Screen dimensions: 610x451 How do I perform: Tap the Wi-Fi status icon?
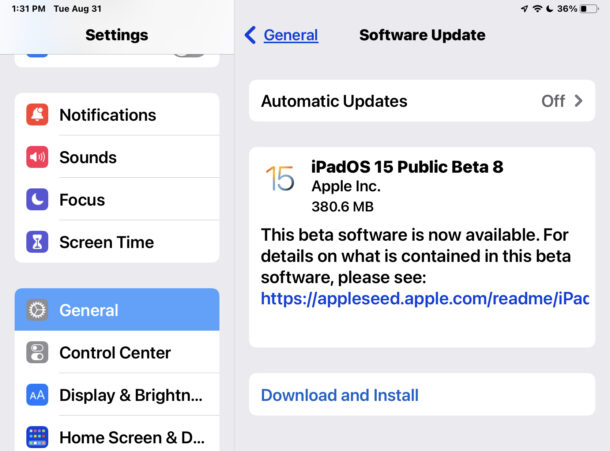pos(537,9)
